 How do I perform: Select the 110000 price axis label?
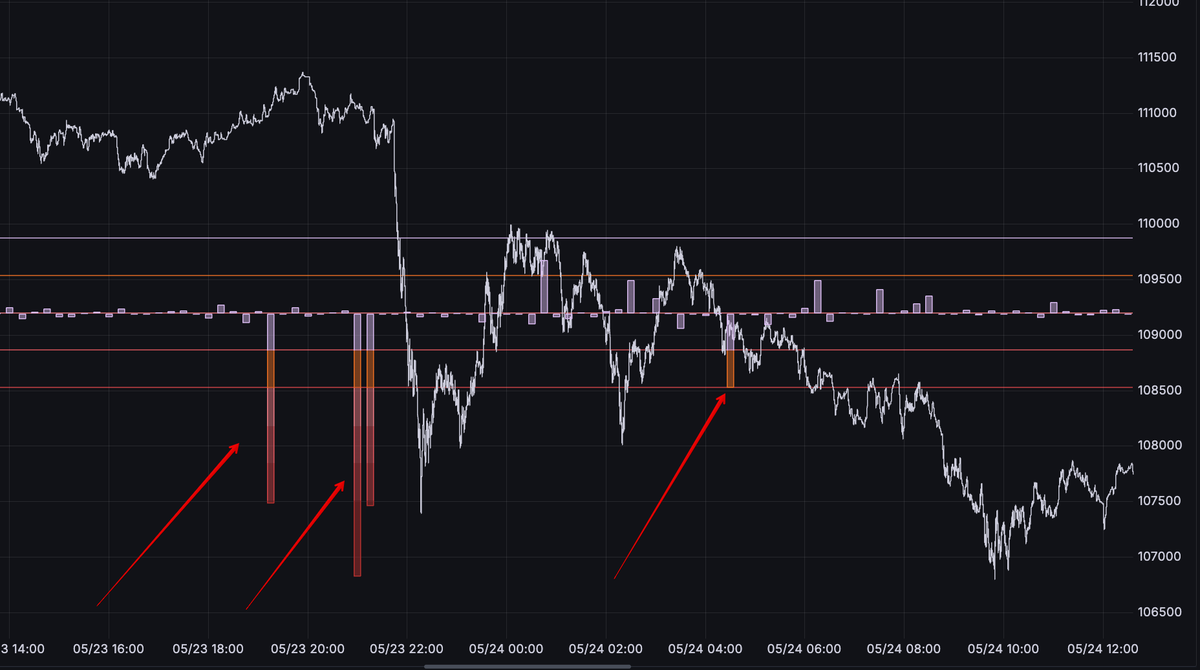(x=1157, y=224)
